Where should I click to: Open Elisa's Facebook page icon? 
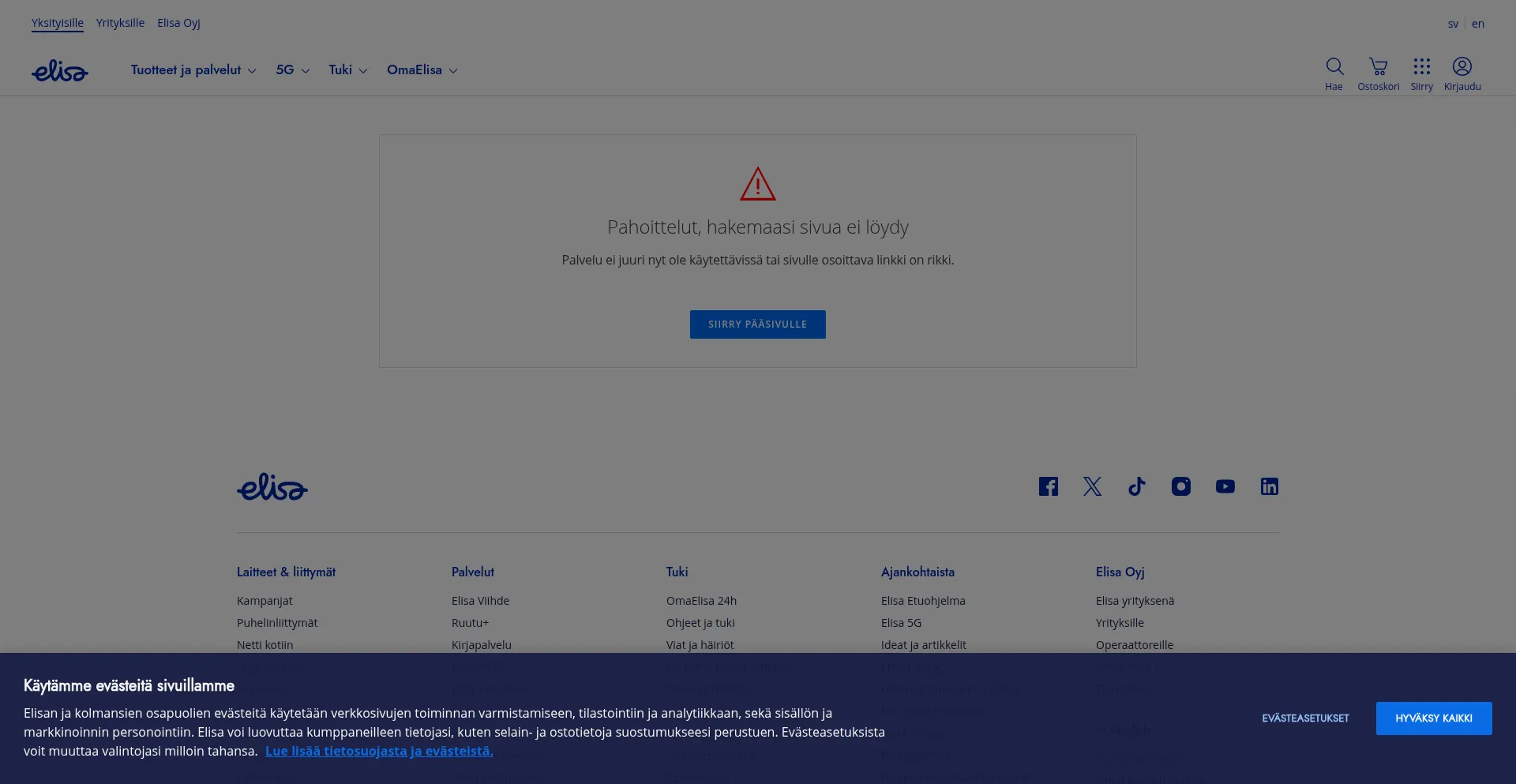[1048, 486]
